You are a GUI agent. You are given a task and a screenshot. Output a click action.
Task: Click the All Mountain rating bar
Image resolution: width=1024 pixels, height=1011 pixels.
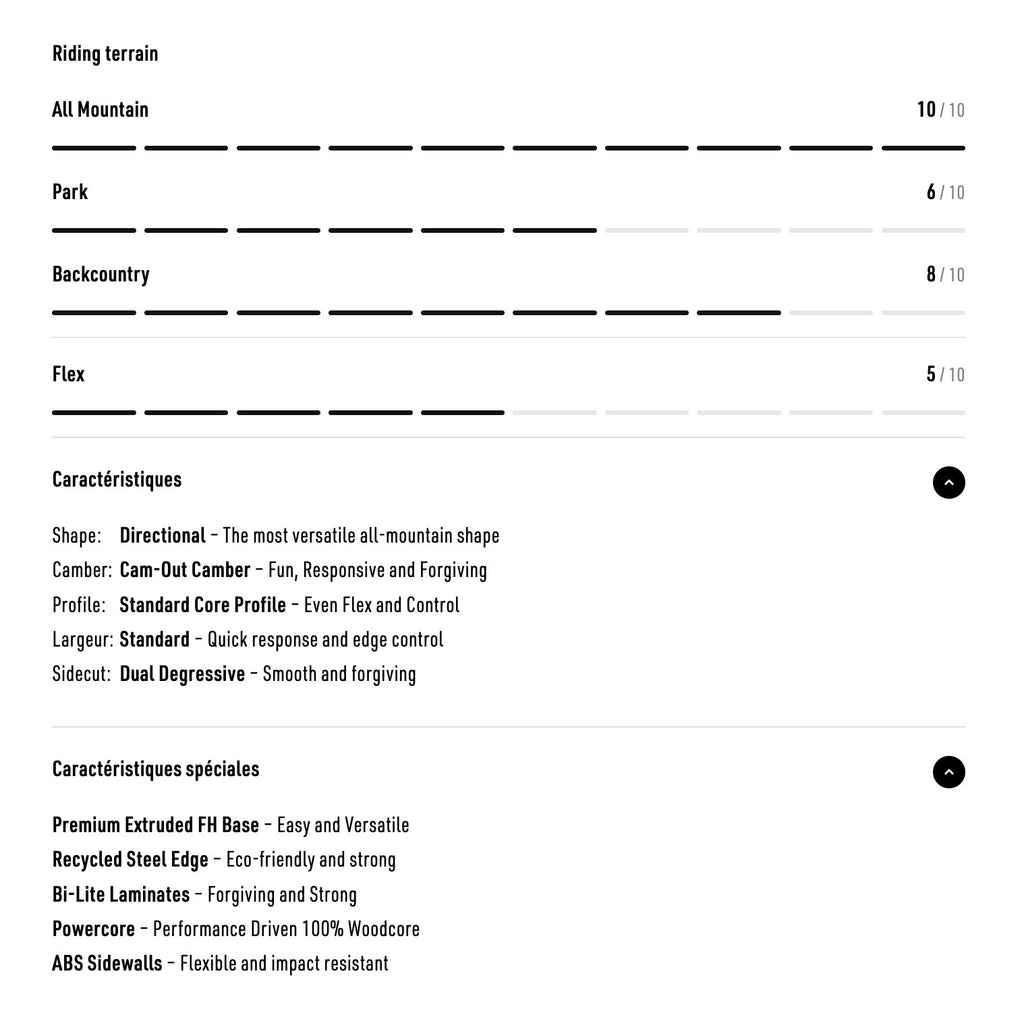tap(508, 148)
